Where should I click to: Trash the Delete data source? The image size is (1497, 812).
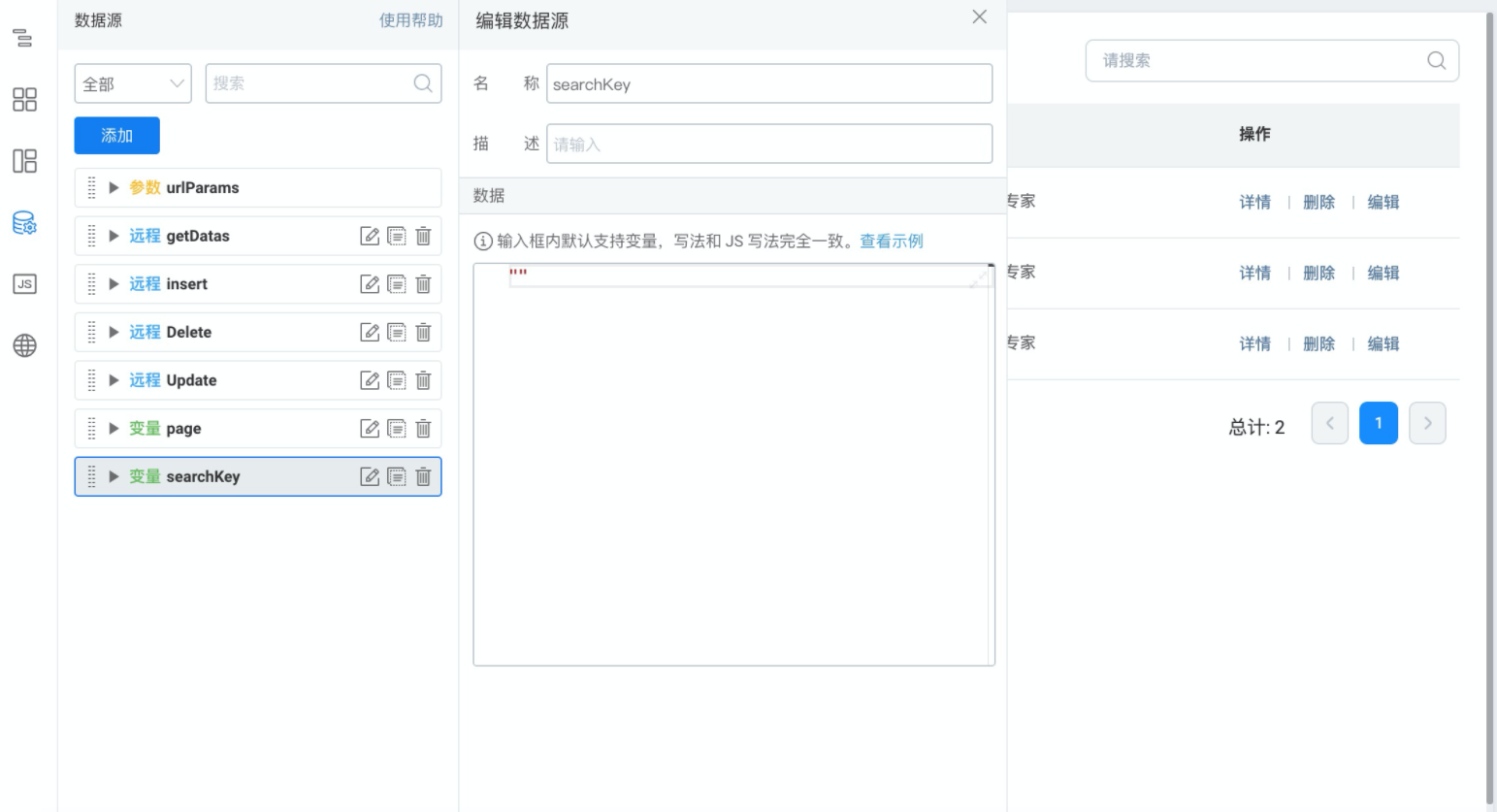[423, 332]
